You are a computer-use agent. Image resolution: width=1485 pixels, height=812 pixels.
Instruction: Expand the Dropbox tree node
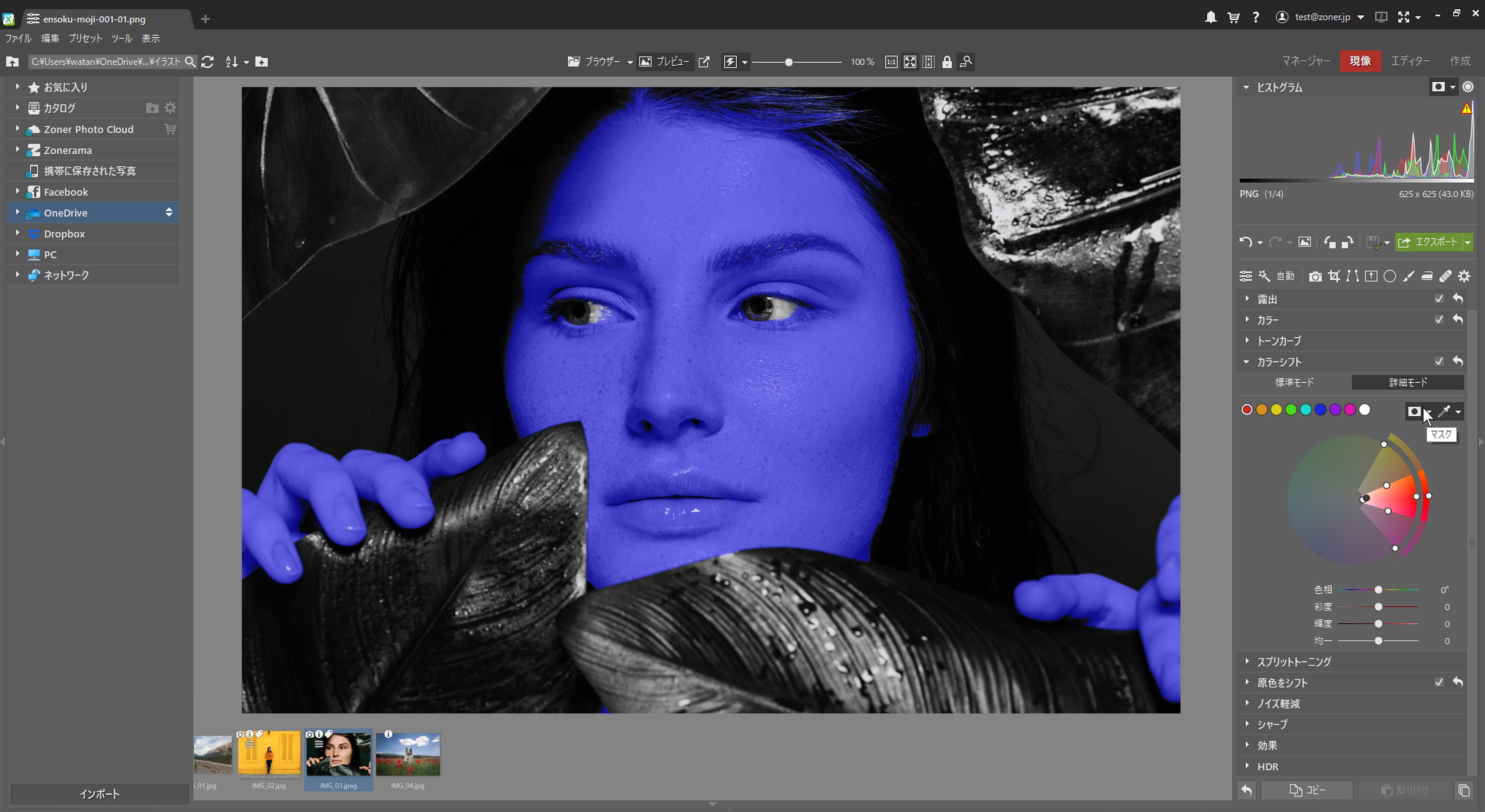click(17, 234)
